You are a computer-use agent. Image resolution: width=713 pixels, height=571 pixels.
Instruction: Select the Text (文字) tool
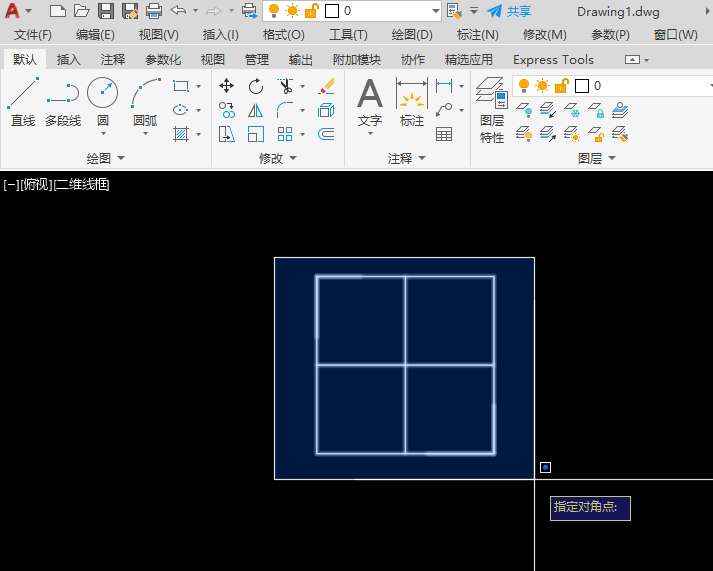point(370,102)
